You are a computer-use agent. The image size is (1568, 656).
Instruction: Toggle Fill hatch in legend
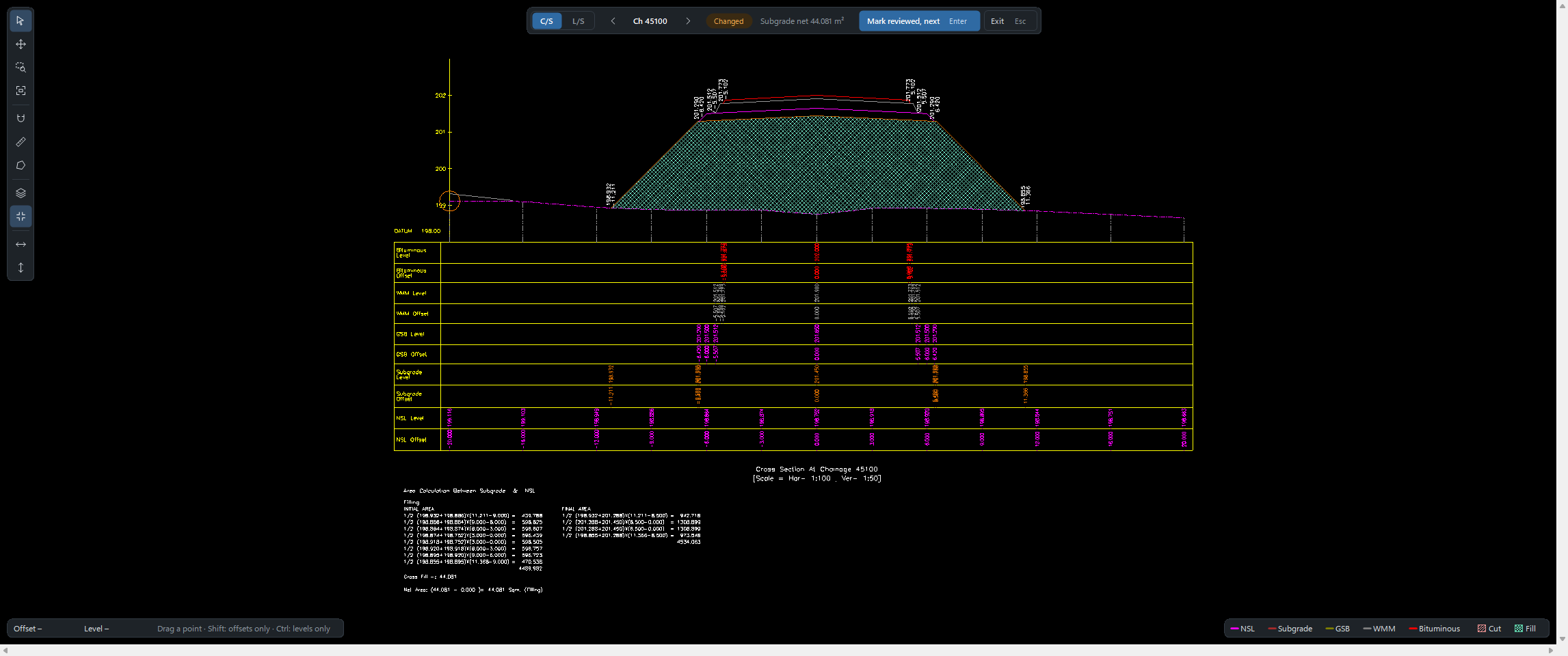click(1525, 629)
